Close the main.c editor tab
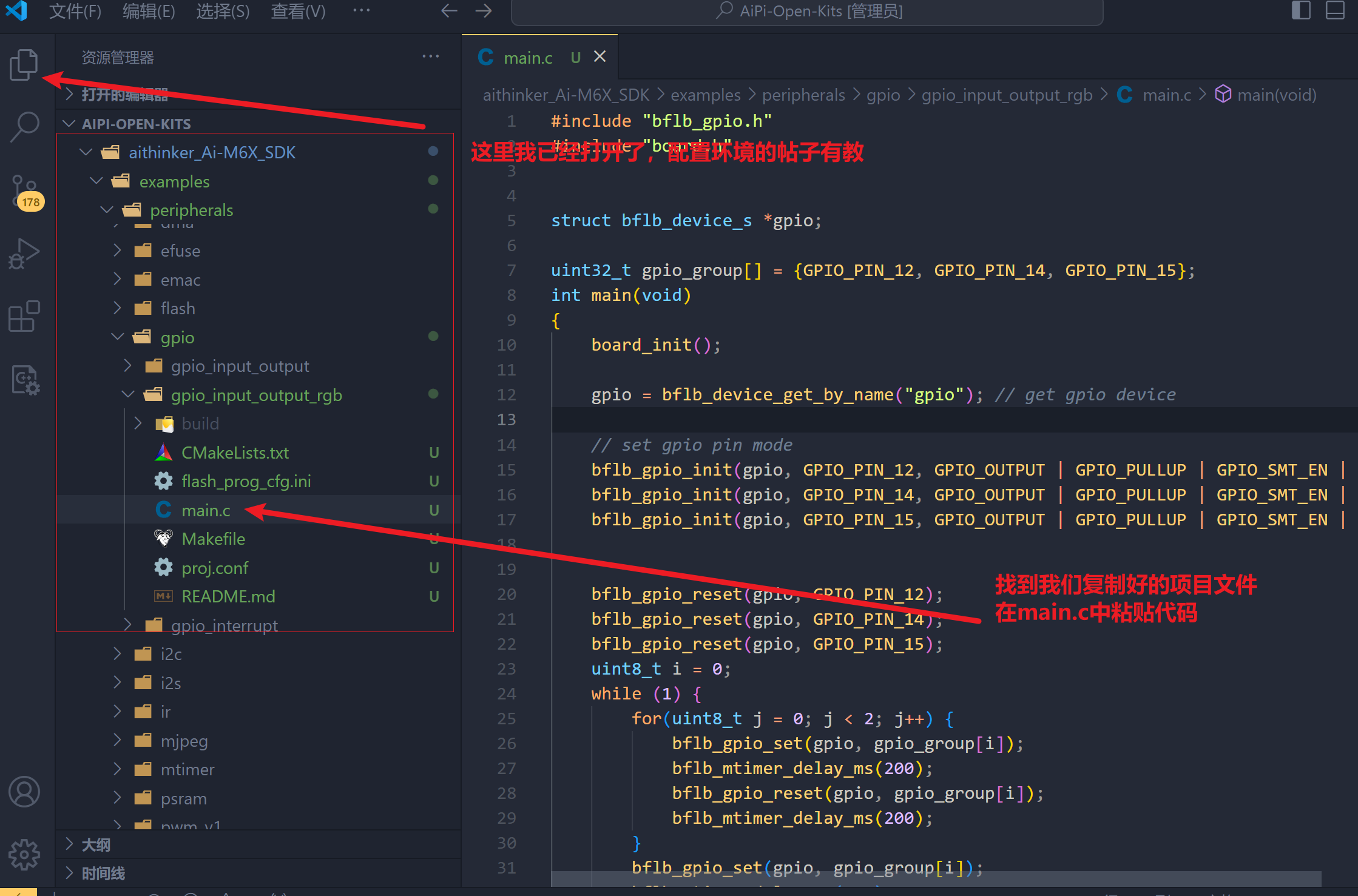Screen dimensions: 1358x896 tap(600, 57)
